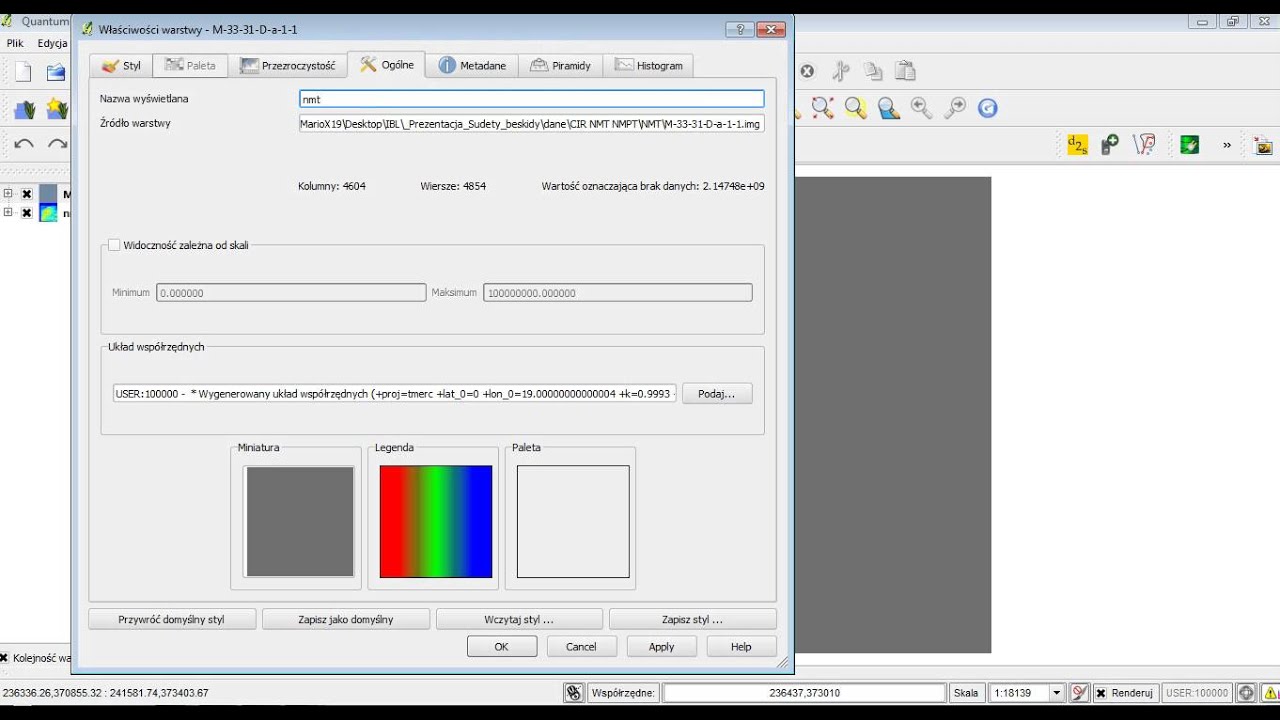
Task: Click zoom to selection magnifier icon
Action: click(x=855, y=107)
